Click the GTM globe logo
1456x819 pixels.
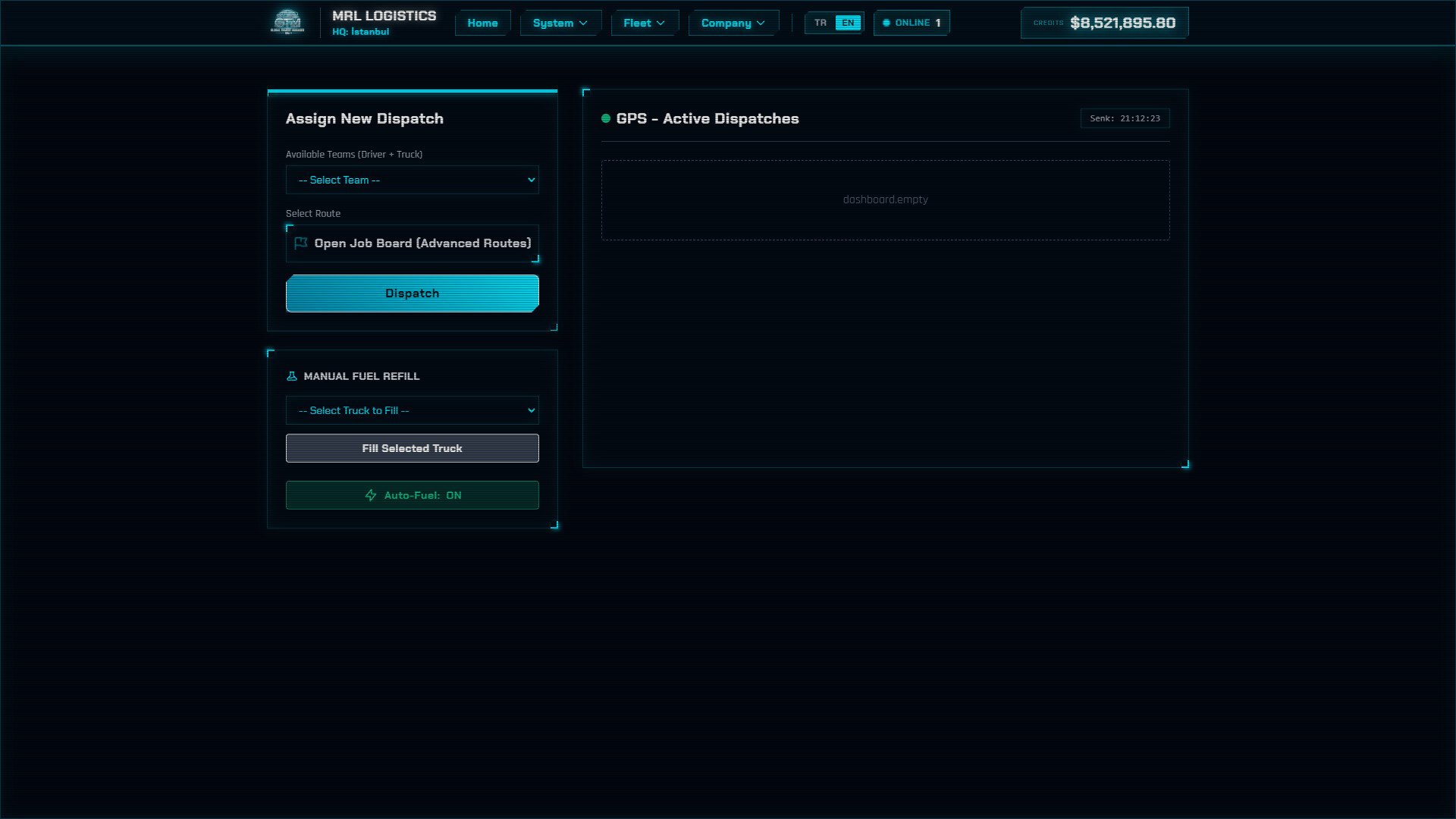tap(288, 21)
